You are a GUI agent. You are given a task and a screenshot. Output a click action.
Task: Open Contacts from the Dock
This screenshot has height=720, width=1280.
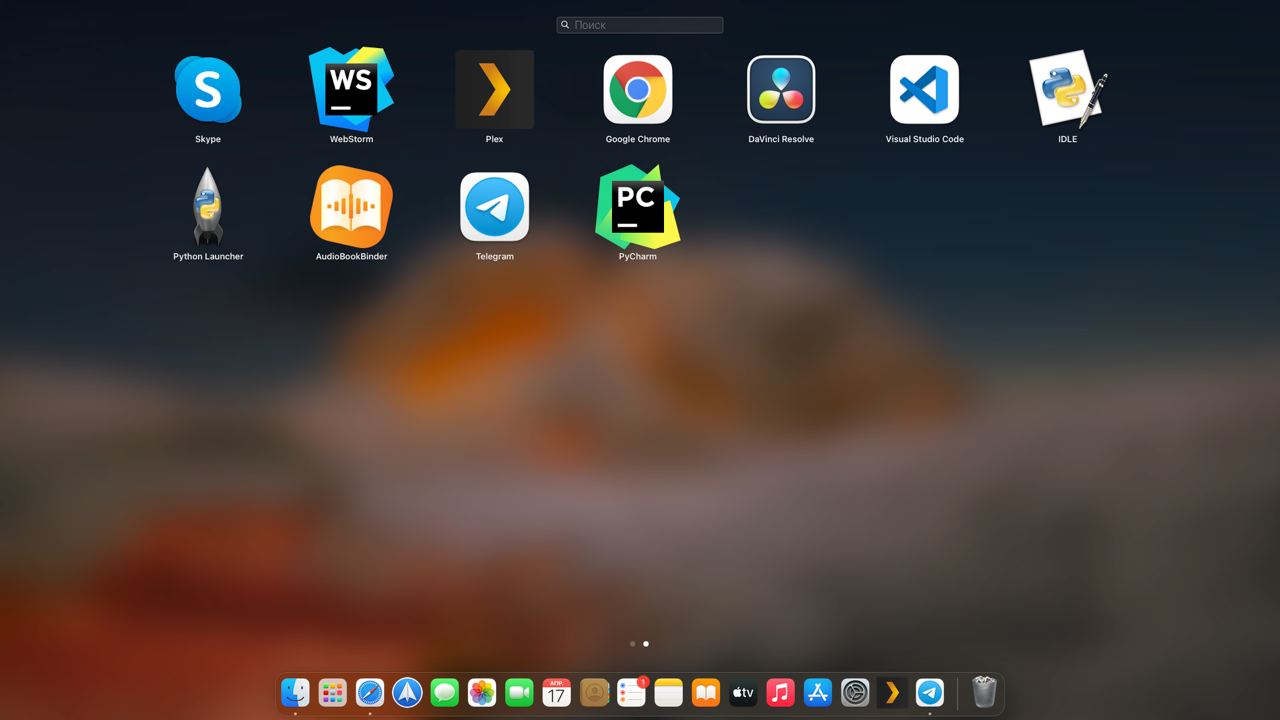(594, 692)
